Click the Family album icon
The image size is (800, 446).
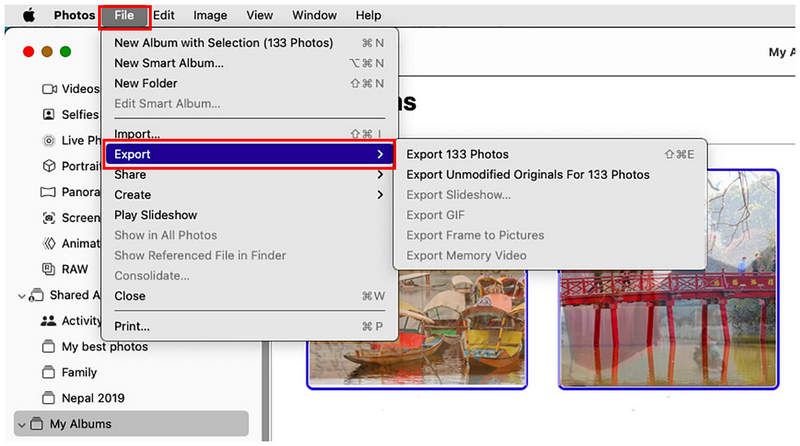[x=48, y=372]
